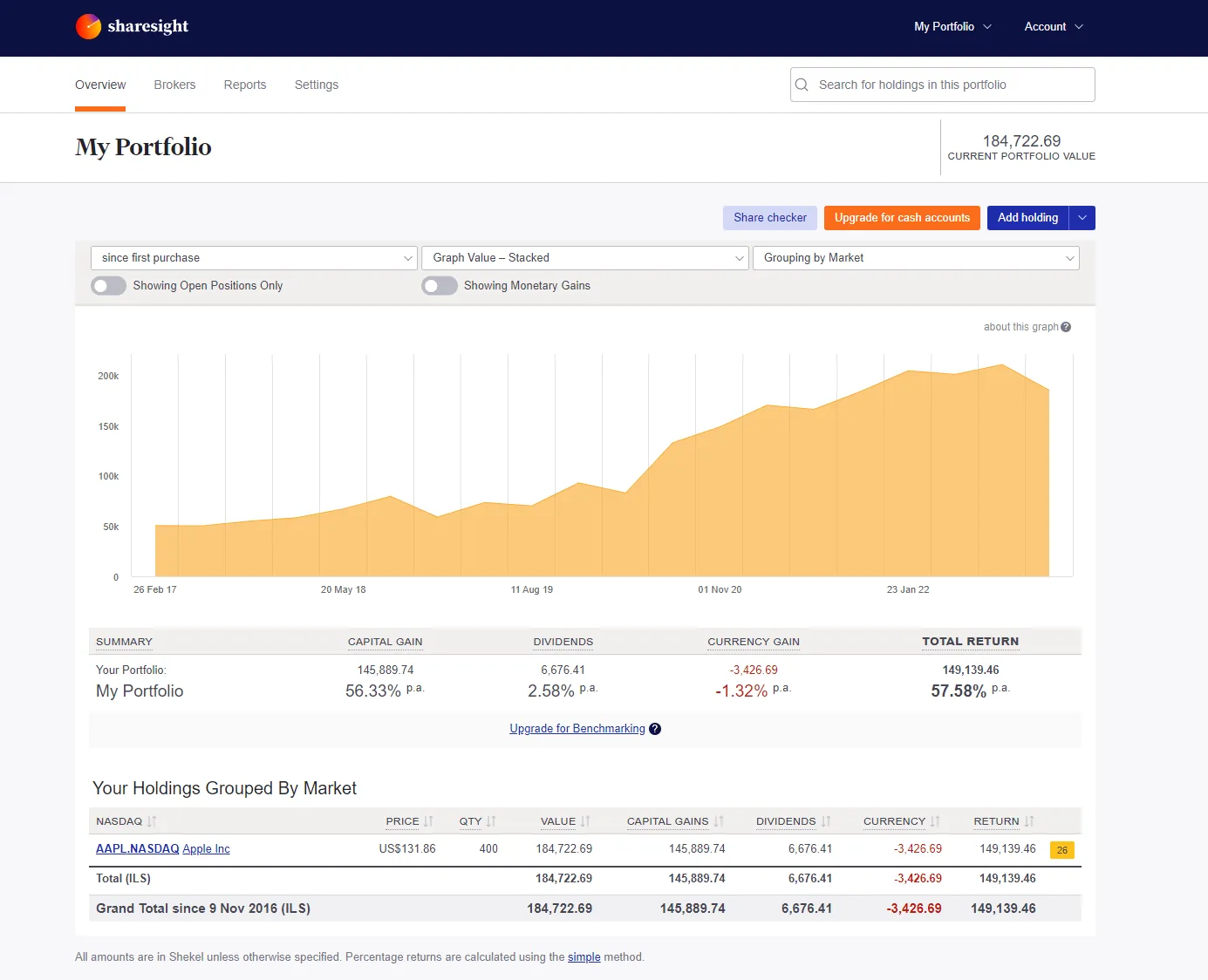1208x980 pixels.
Task: Enable Showing Monetary Gains
Action: [440, 285]
